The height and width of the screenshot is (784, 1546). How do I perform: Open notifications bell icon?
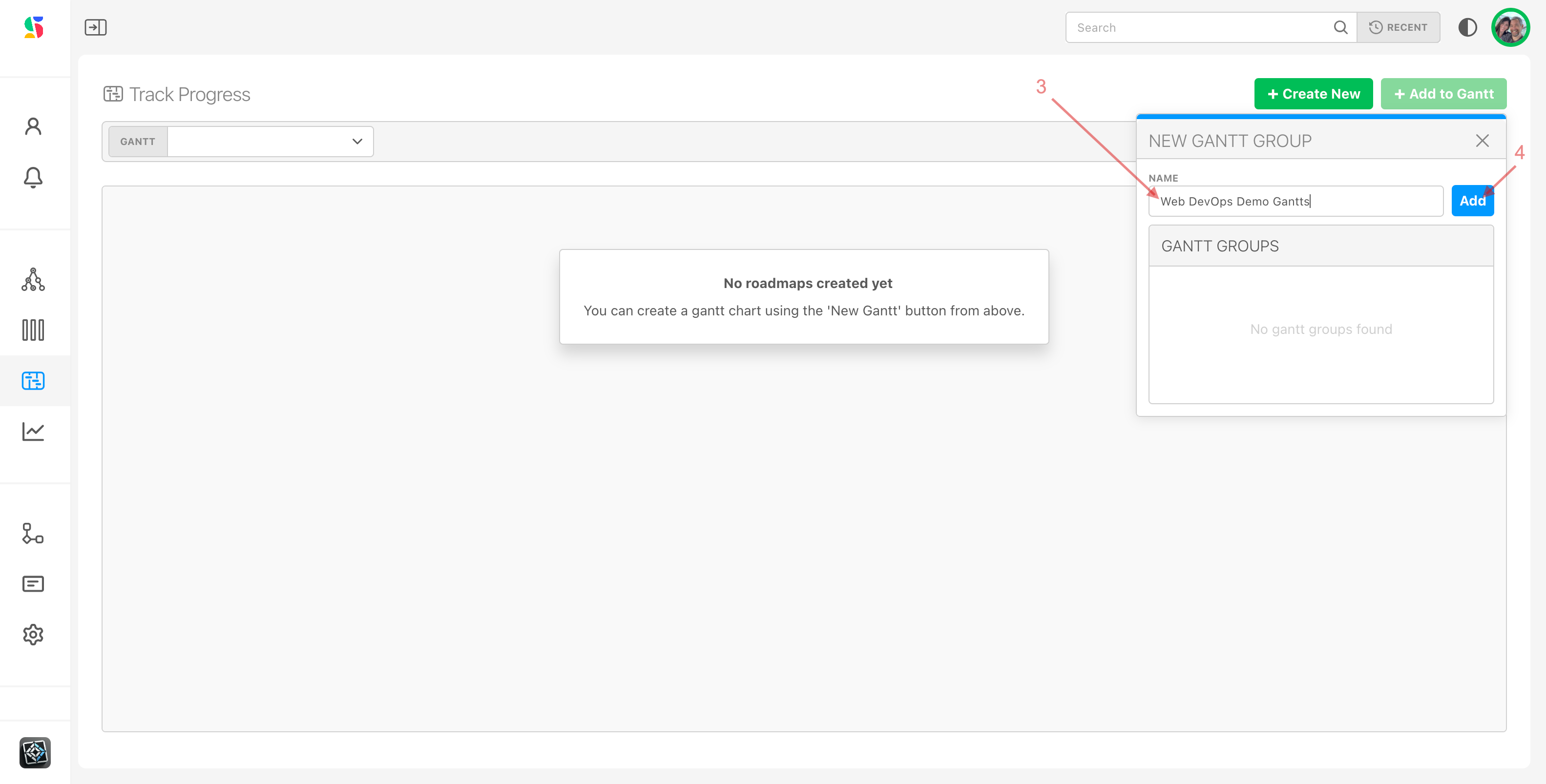33,178
